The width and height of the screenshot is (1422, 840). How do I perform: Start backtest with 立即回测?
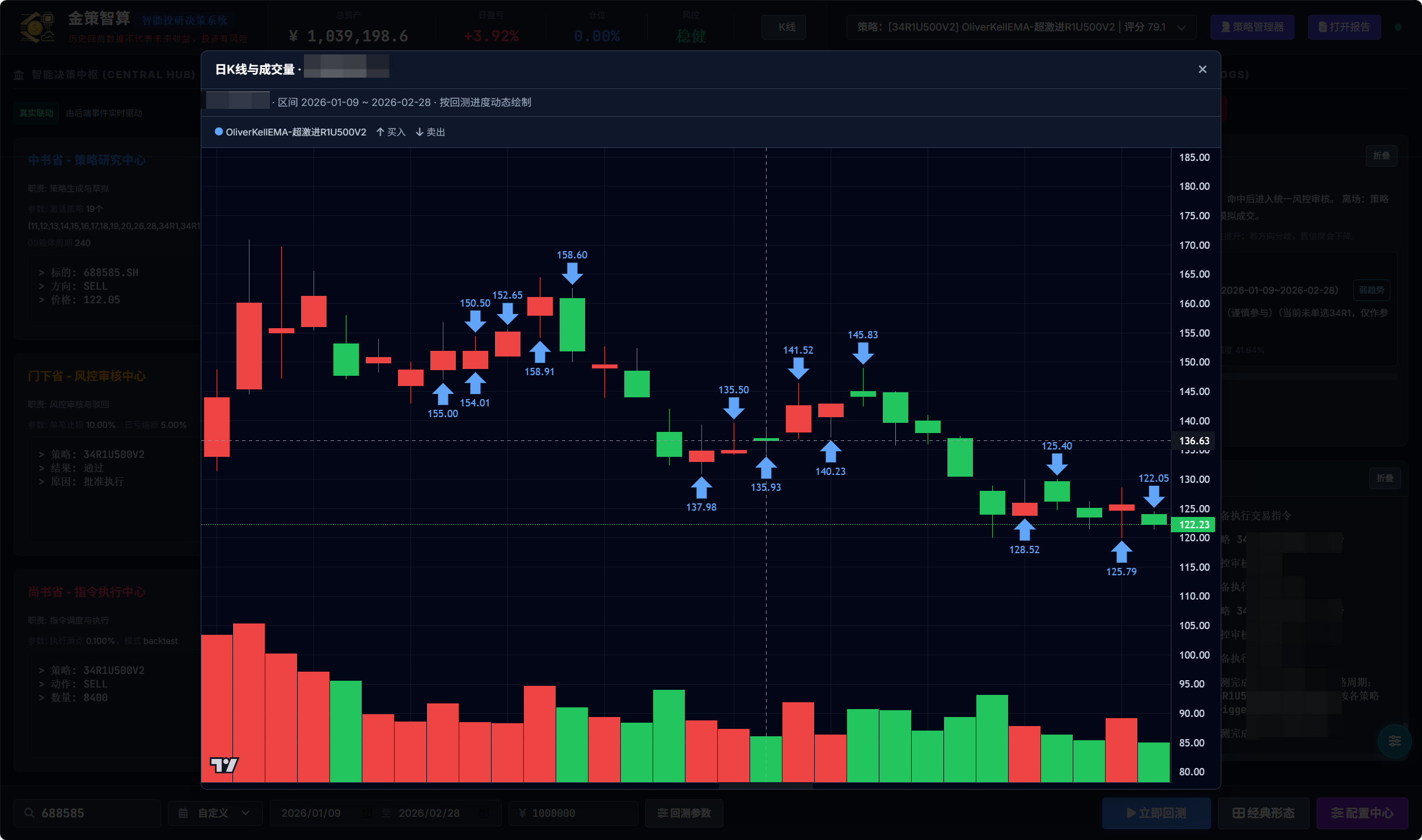point(1156,813)
